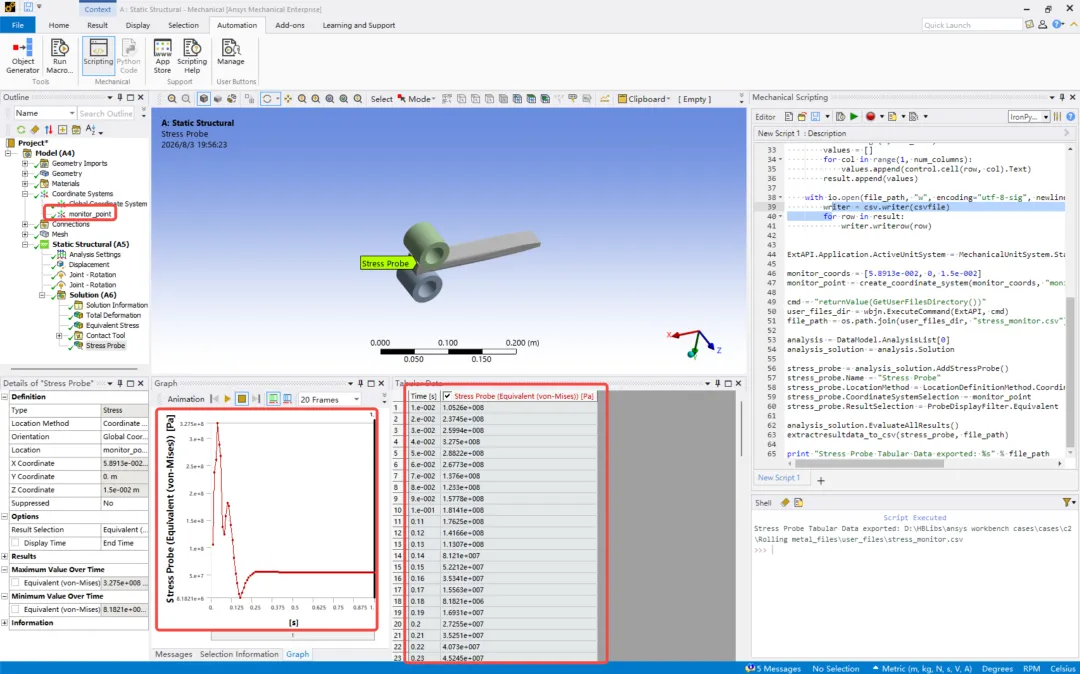This screenshot has height=674, width=1080.
Task: Toggle the Scripting pane button
Action: click(98, 56)
